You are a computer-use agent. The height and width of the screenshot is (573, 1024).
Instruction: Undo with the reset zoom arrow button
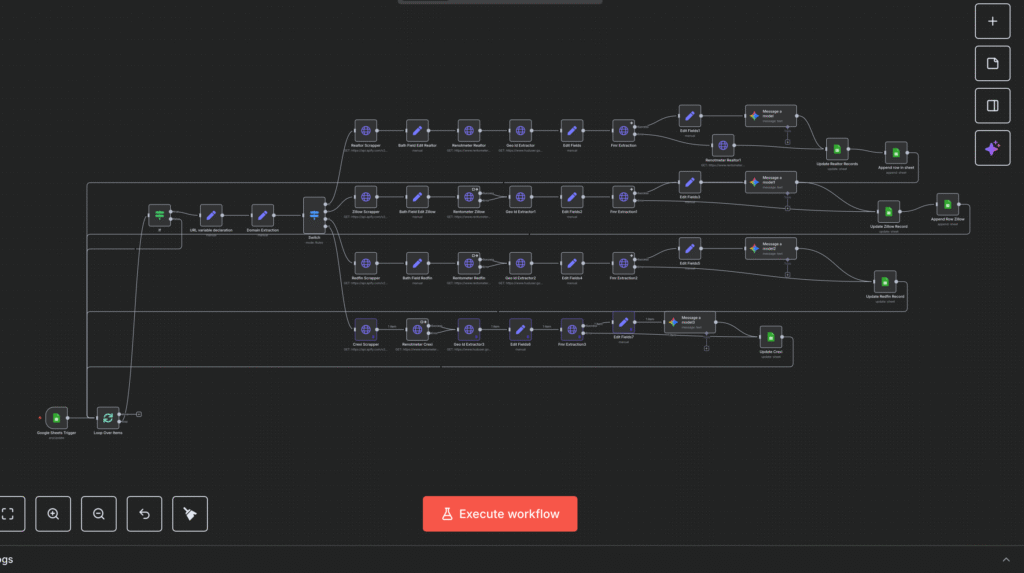tap(144, 514)
